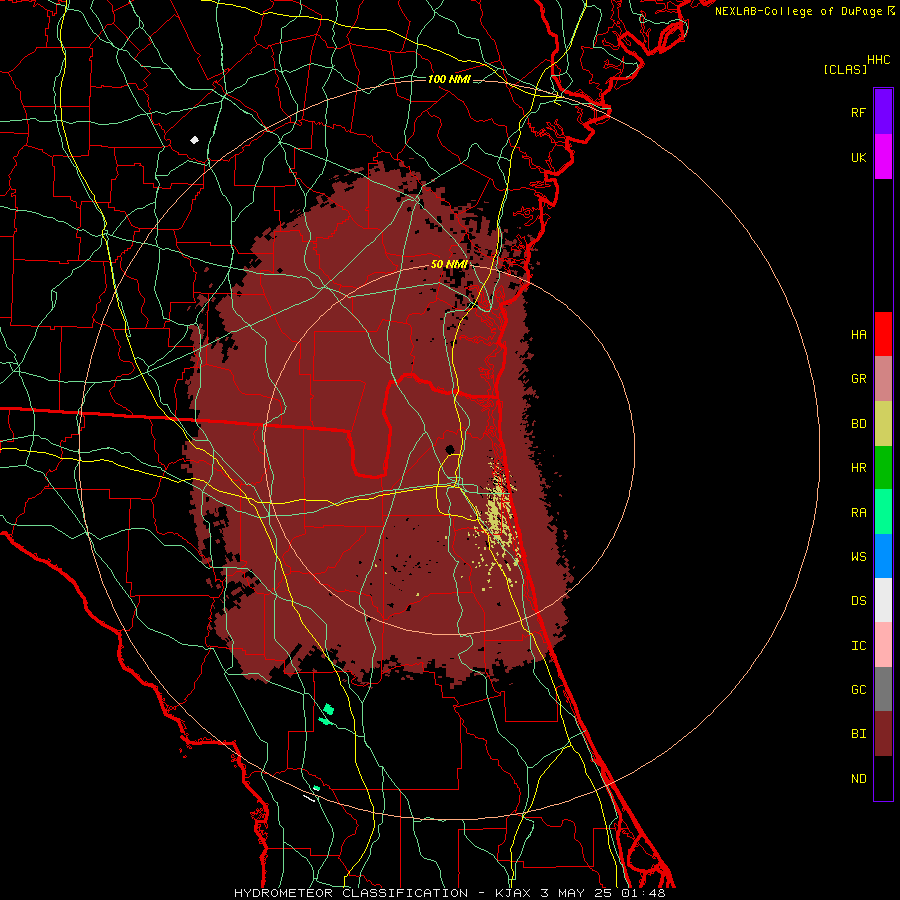This screenshot has height=900, width=900.
Task: Click the BI legend label
Action: coord(858,734)
